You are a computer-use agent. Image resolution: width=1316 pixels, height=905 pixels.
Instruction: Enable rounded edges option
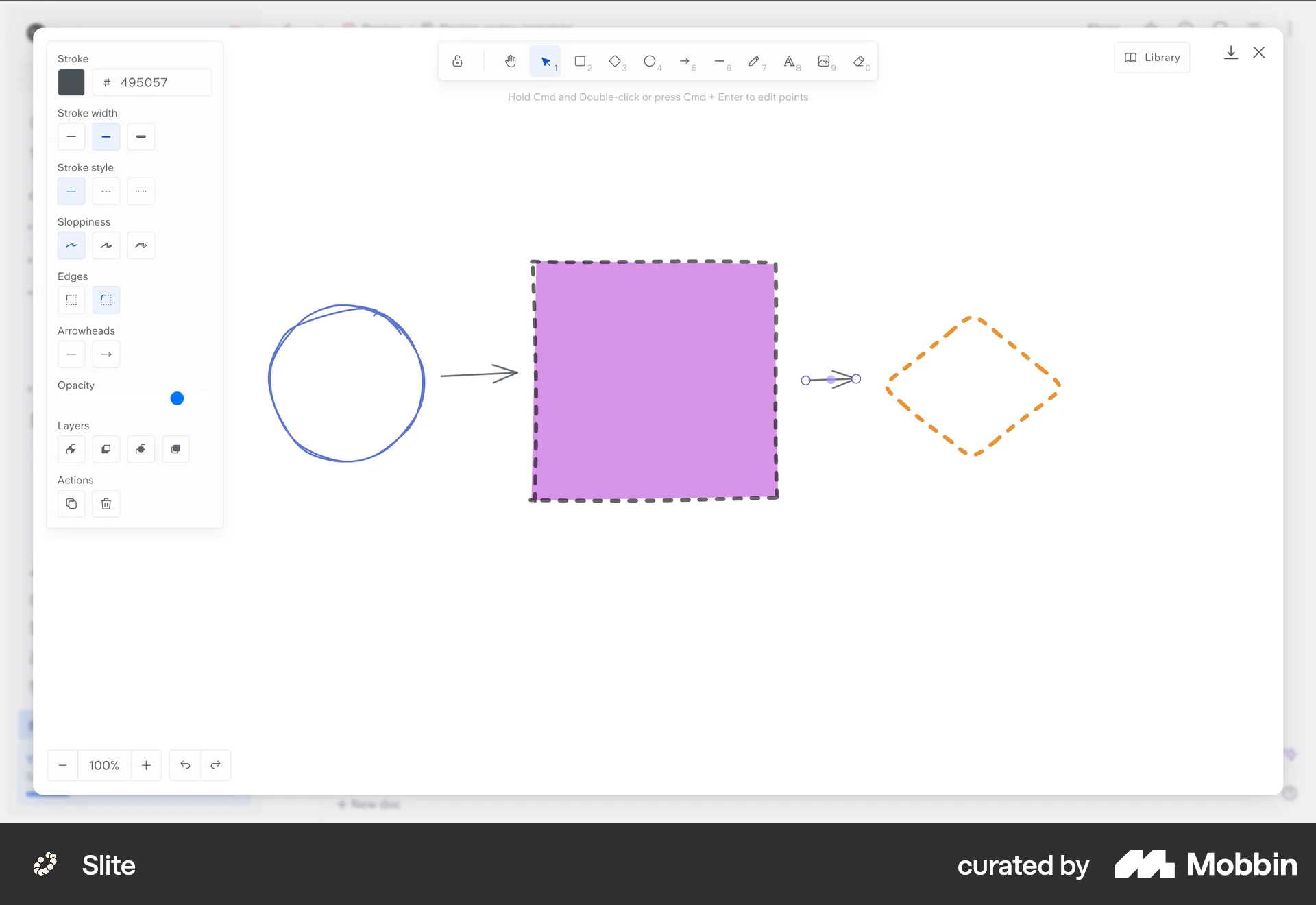pos(106,300)
